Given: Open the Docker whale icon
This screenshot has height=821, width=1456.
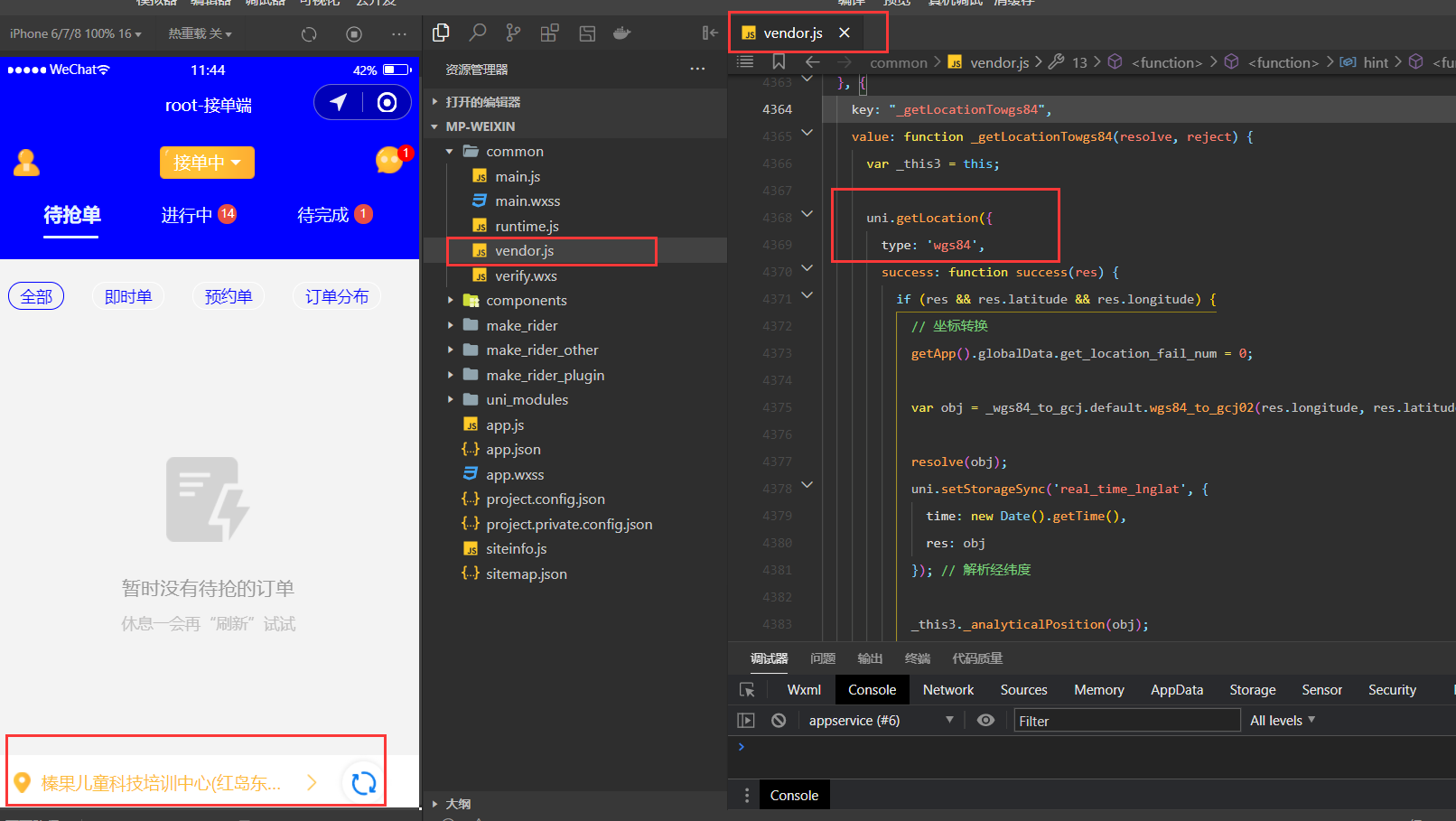Looking at the screenshot, I should click(622, 33).
